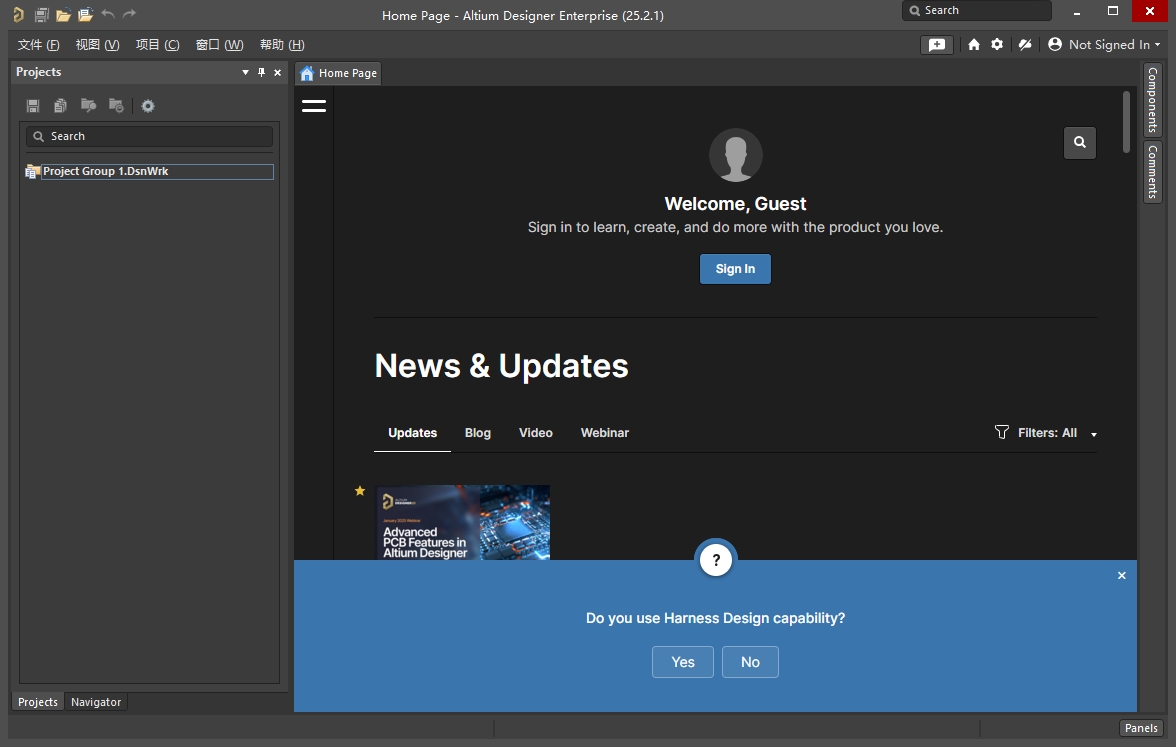Toggle the Projects panel pin
The height and width of the screenshot is (747, 1176).
click(x=262, y=73)
